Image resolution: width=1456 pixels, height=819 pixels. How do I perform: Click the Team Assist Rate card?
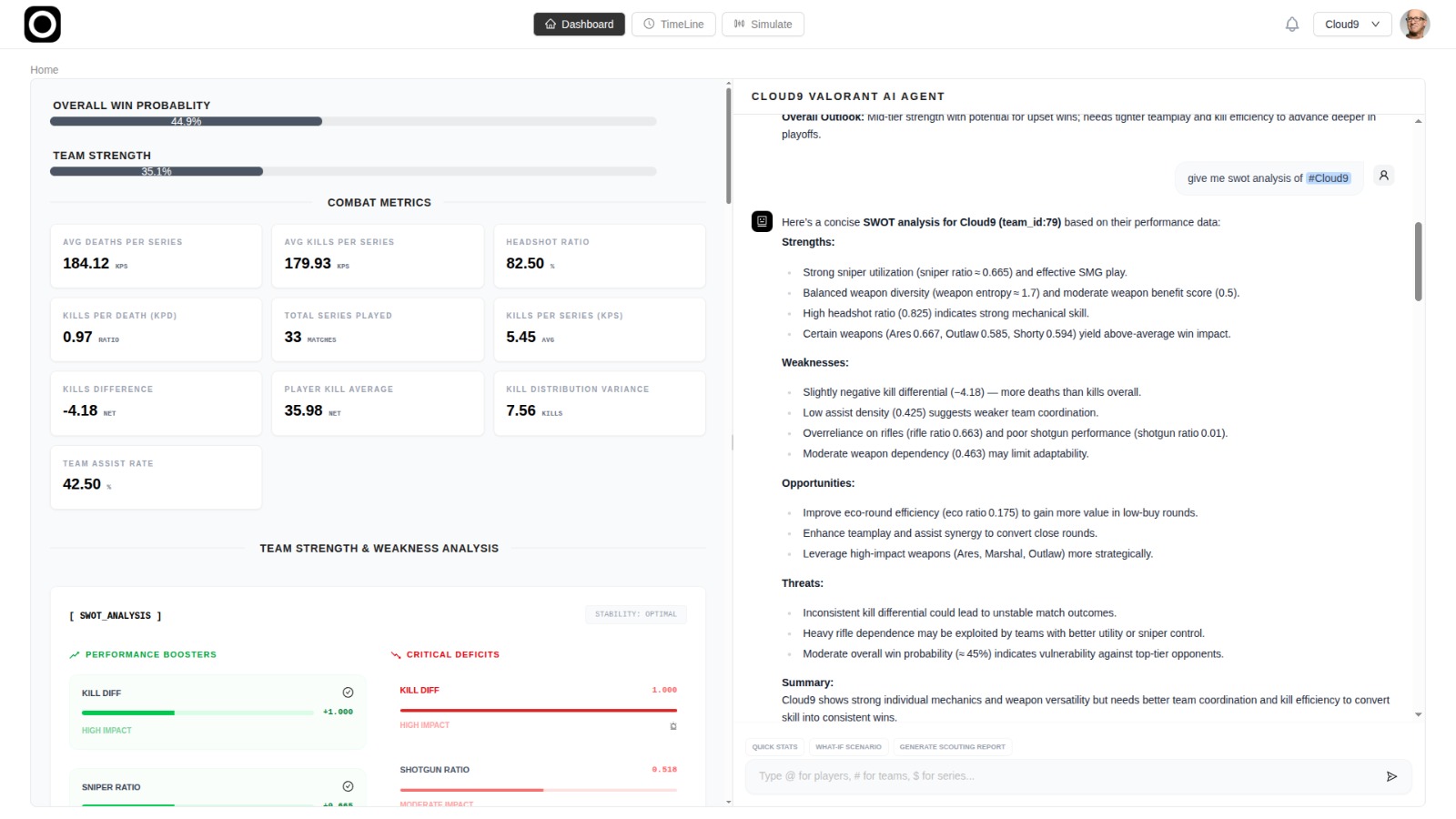(156, 477)
